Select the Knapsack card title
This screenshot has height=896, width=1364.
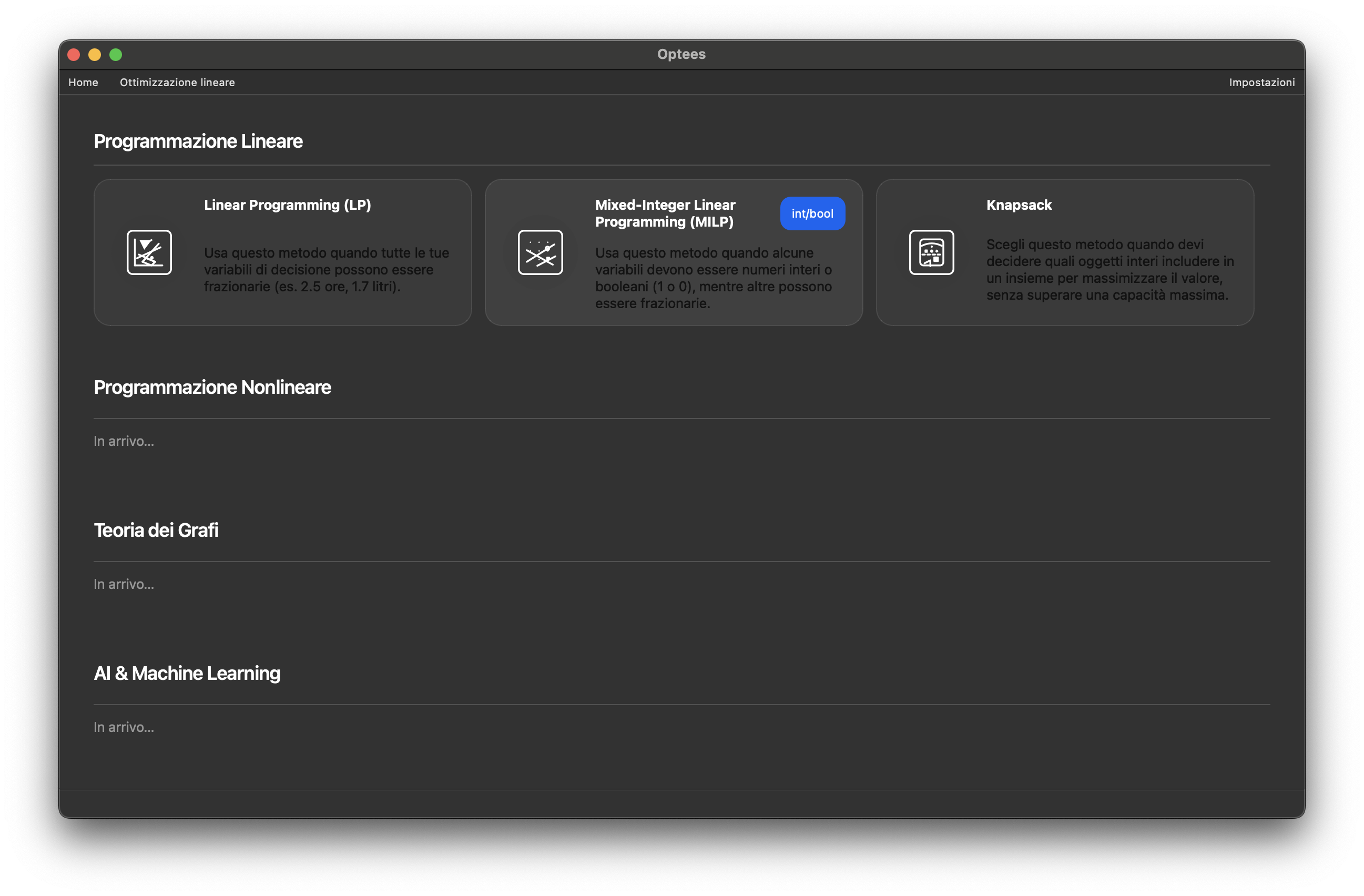coord(1019,205)
